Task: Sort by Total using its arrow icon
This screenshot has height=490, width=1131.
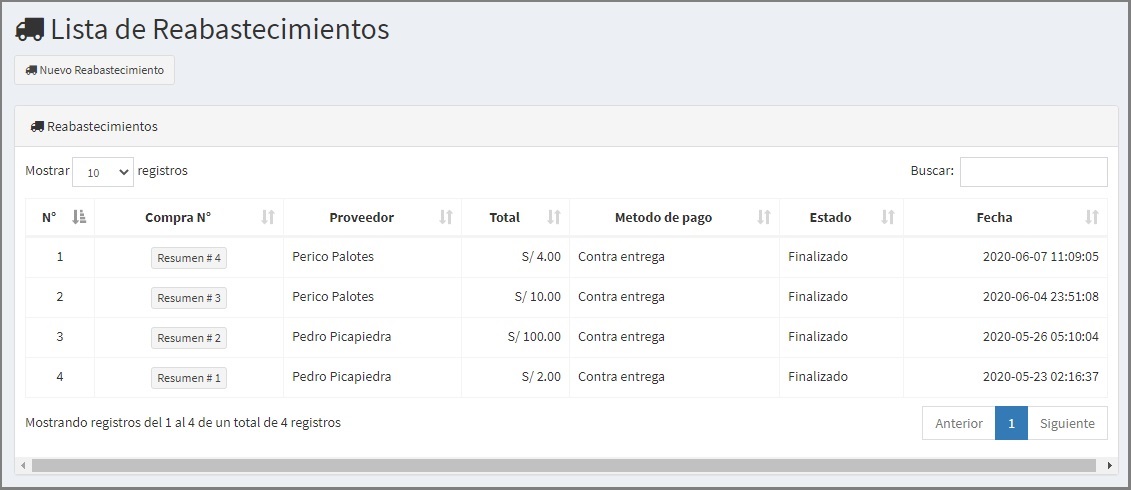Action: tap(554, 216)
